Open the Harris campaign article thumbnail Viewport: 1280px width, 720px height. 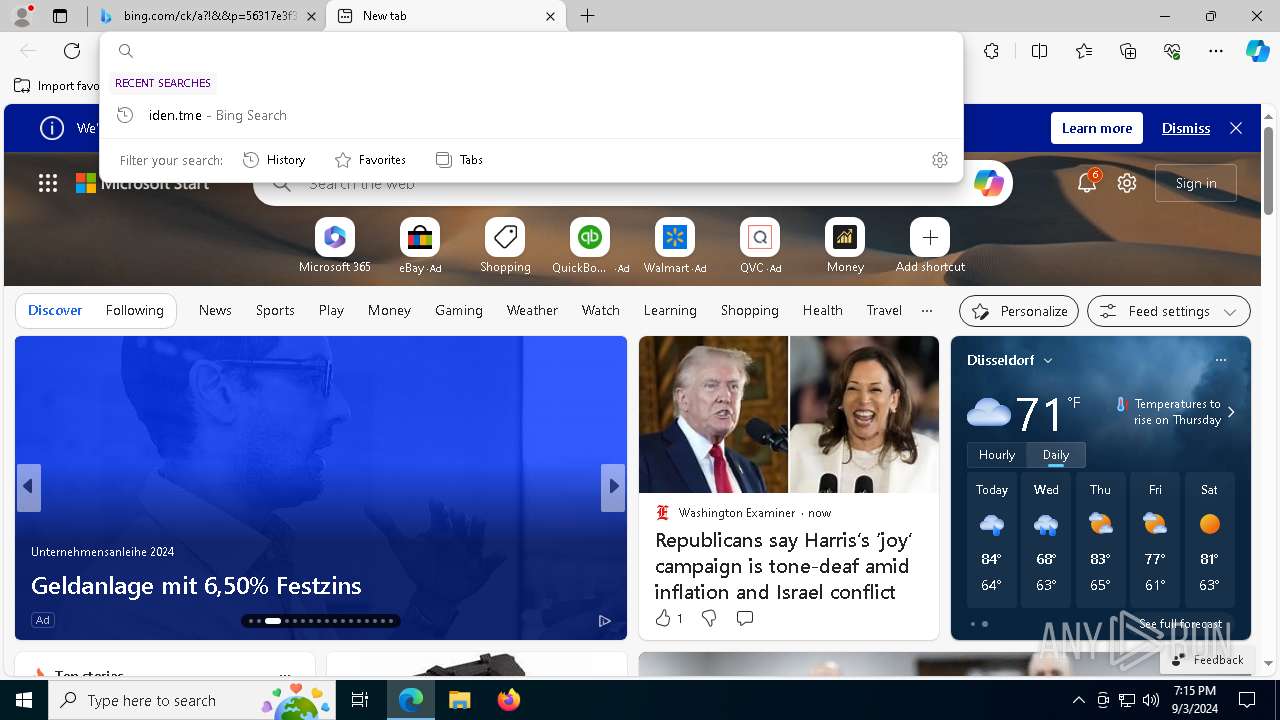click(789, 414)
